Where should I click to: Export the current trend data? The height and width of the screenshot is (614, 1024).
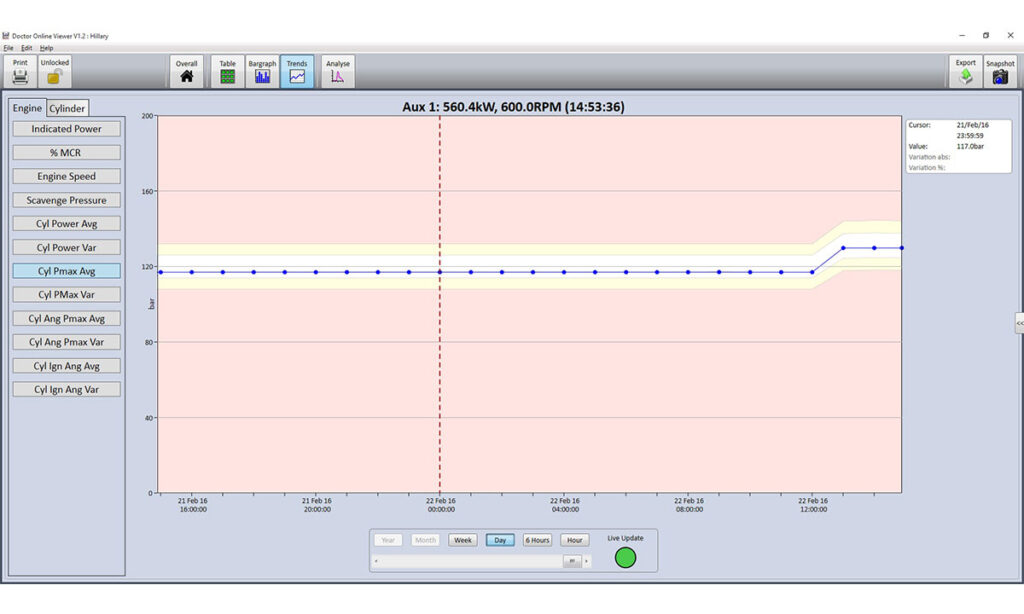(964, 70)
